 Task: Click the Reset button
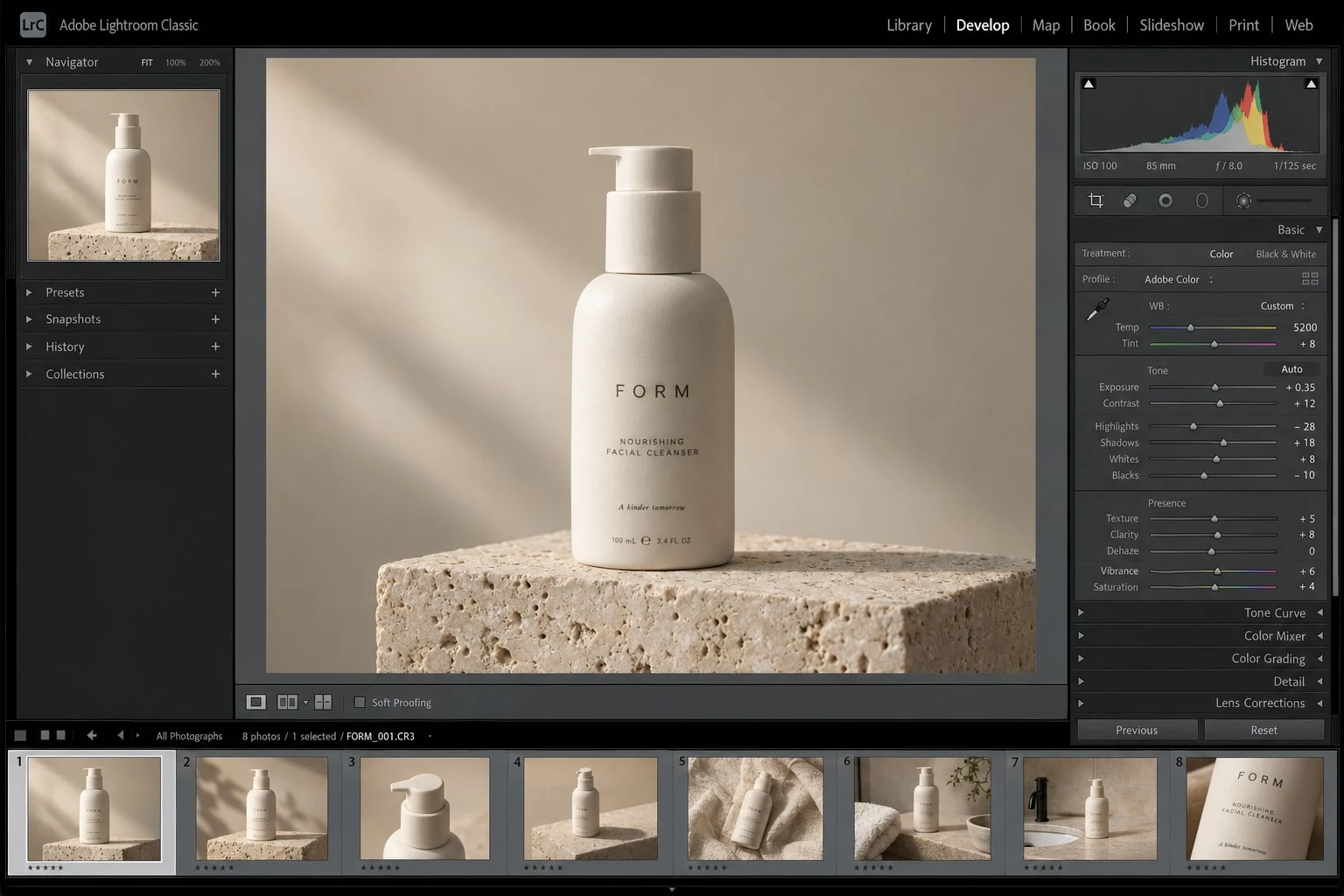coord(1263,730)
